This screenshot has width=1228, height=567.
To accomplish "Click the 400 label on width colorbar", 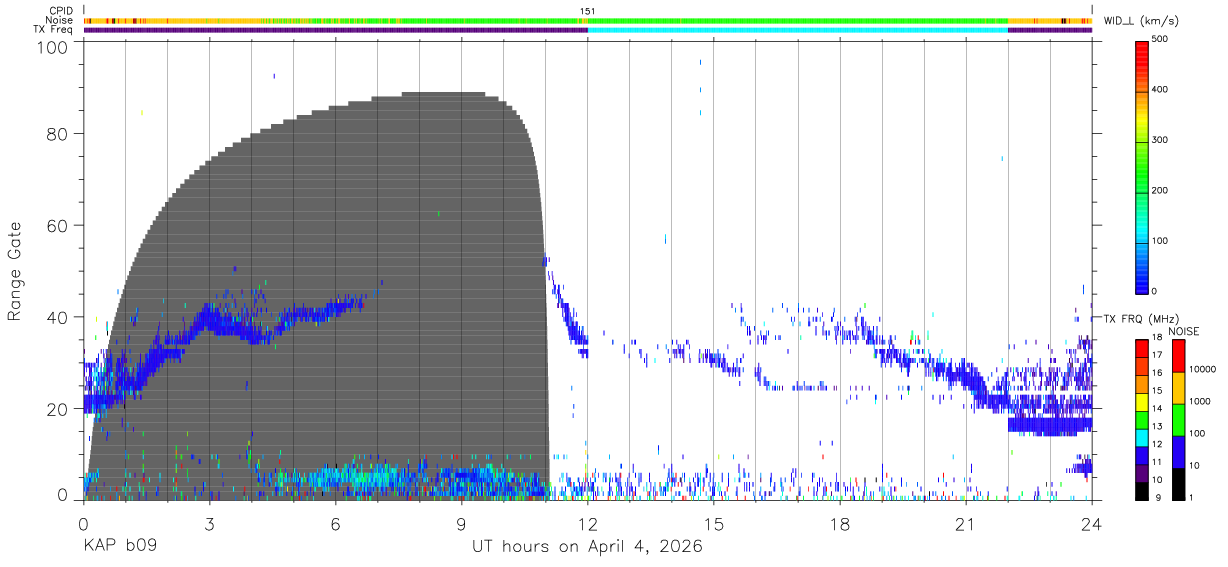I will pyautogui.click(x=1160, y=90).
